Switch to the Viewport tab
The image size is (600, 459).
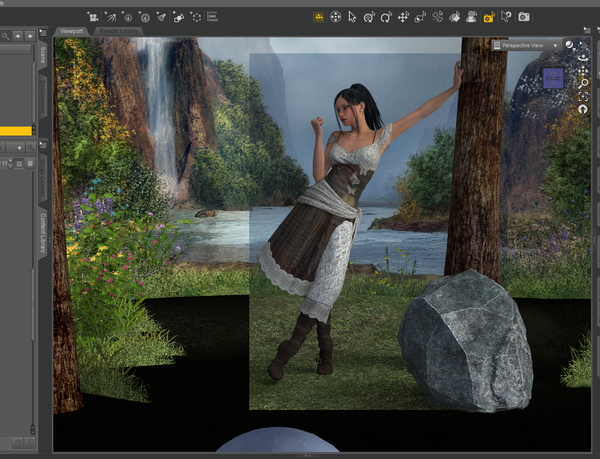tap(72, 31)
